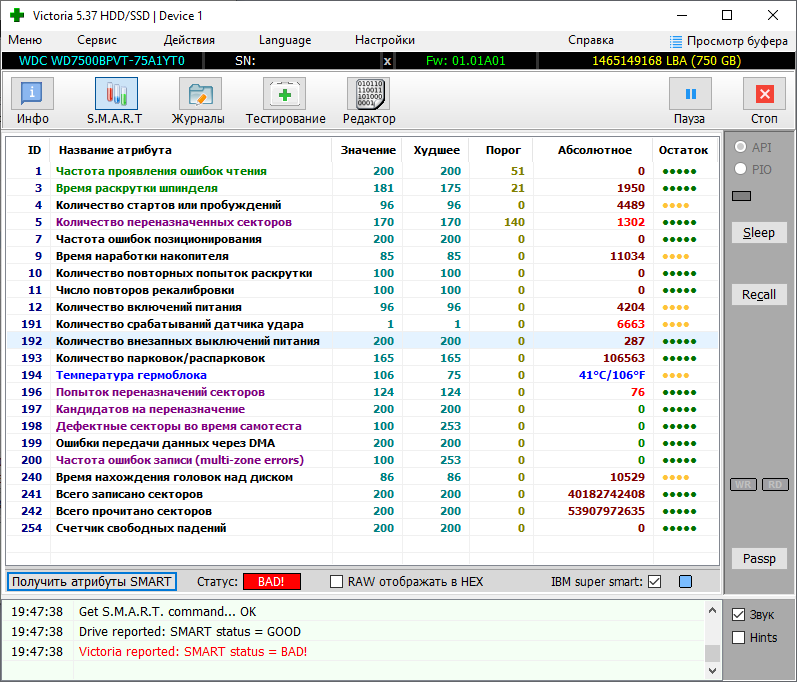Viewport: 797px width, 682px height.
Task: Select row Температура гермоблока
Action: coord(362,375)
